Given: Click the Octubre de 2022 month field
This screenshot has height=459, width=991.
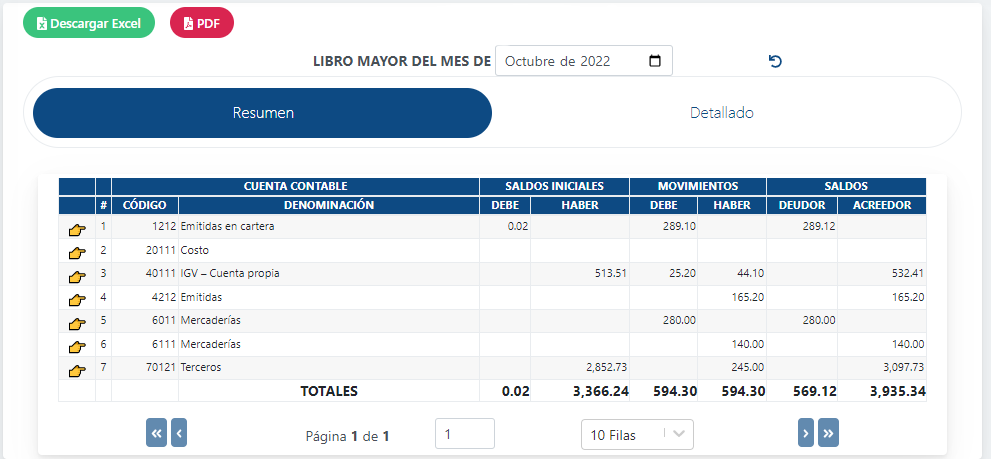Looking at the screenshot, I should (583, 61).
